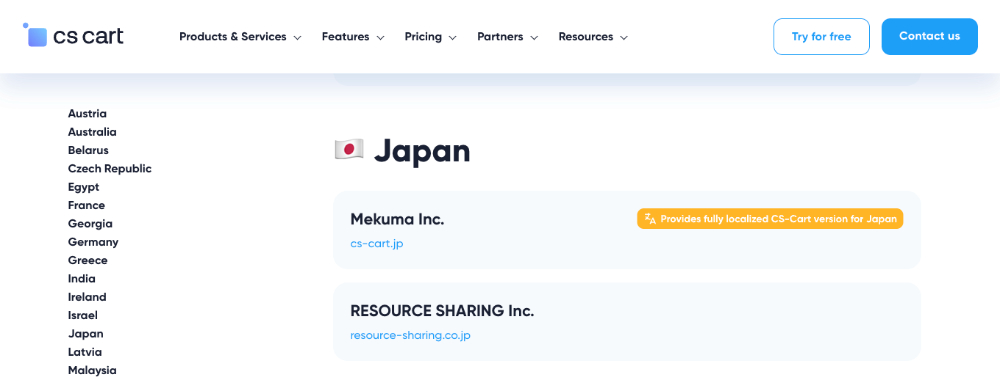This screenshot has width=1000, height=380.
Task: Select Japan in country list
Action: point(85,333)
